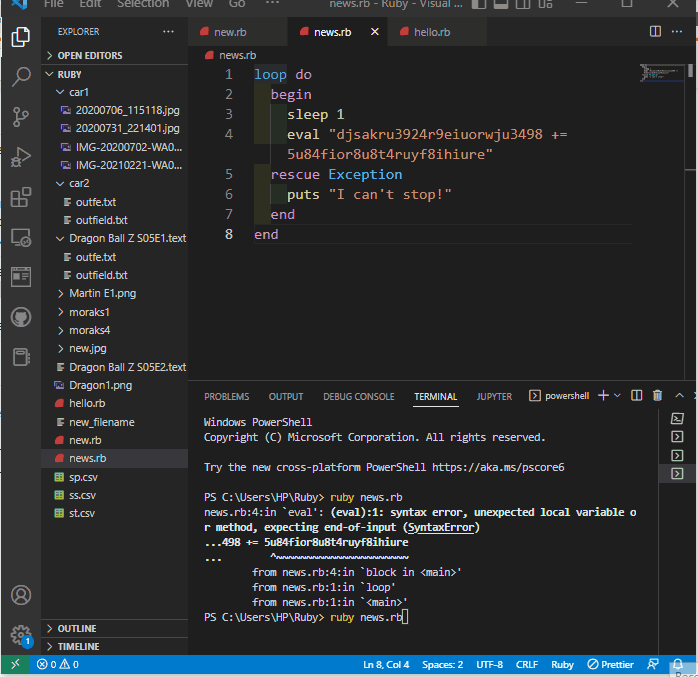Split the terminal pane
The height and width of the screenshot is (677, 698).
click(639, 396)
